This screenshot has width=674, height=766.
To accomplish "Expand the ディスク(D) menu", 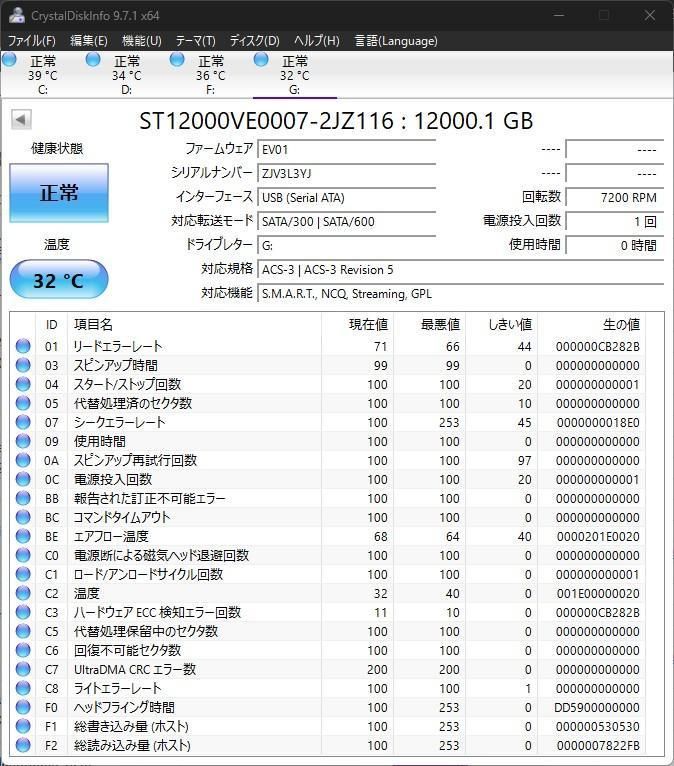I will point(254,41).
